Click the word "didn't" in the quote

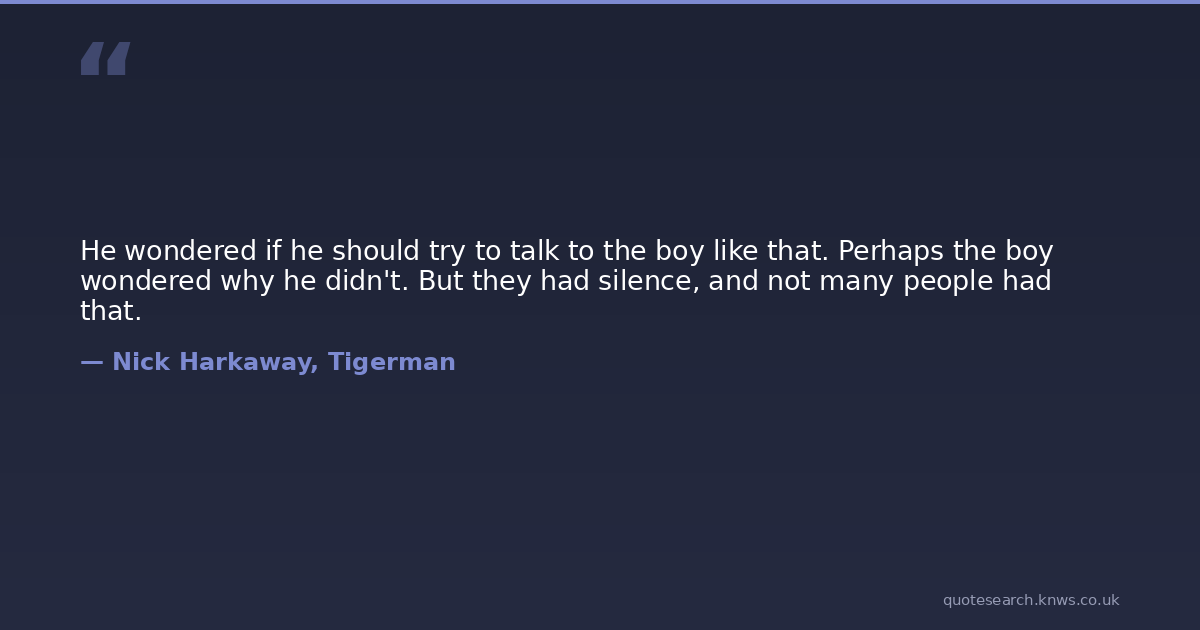366,281
